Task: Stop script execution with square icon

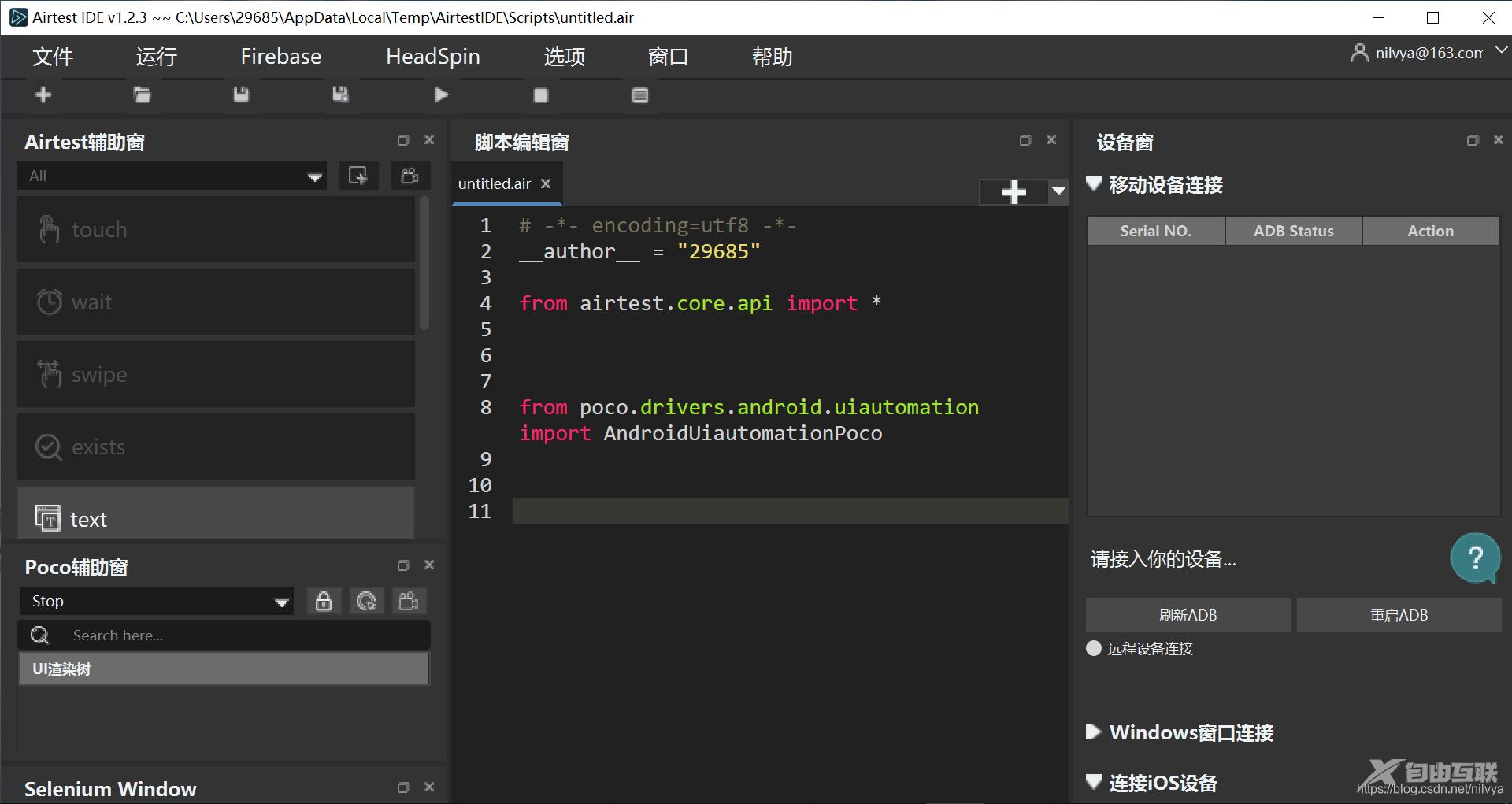Action: pos(540,95)
